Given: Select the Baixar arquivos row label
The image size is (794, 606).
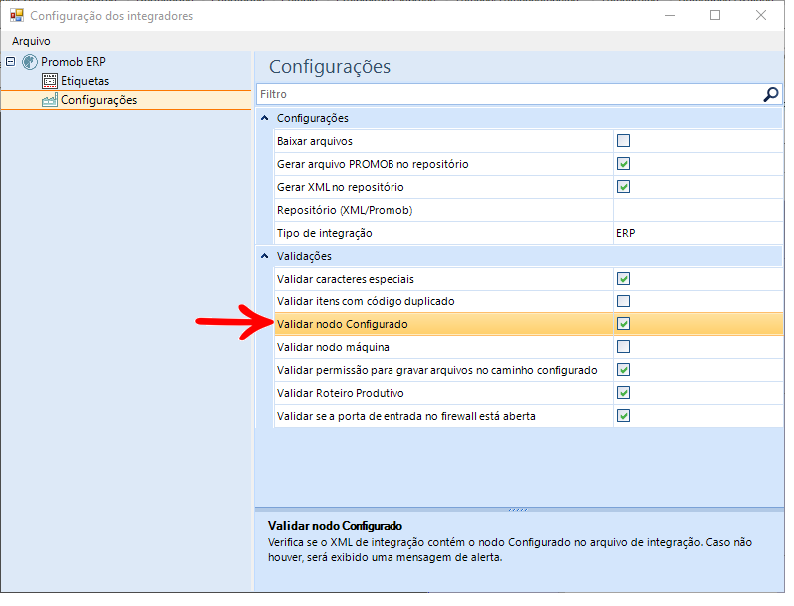Looking at the screenshot, I should point(314,141).
